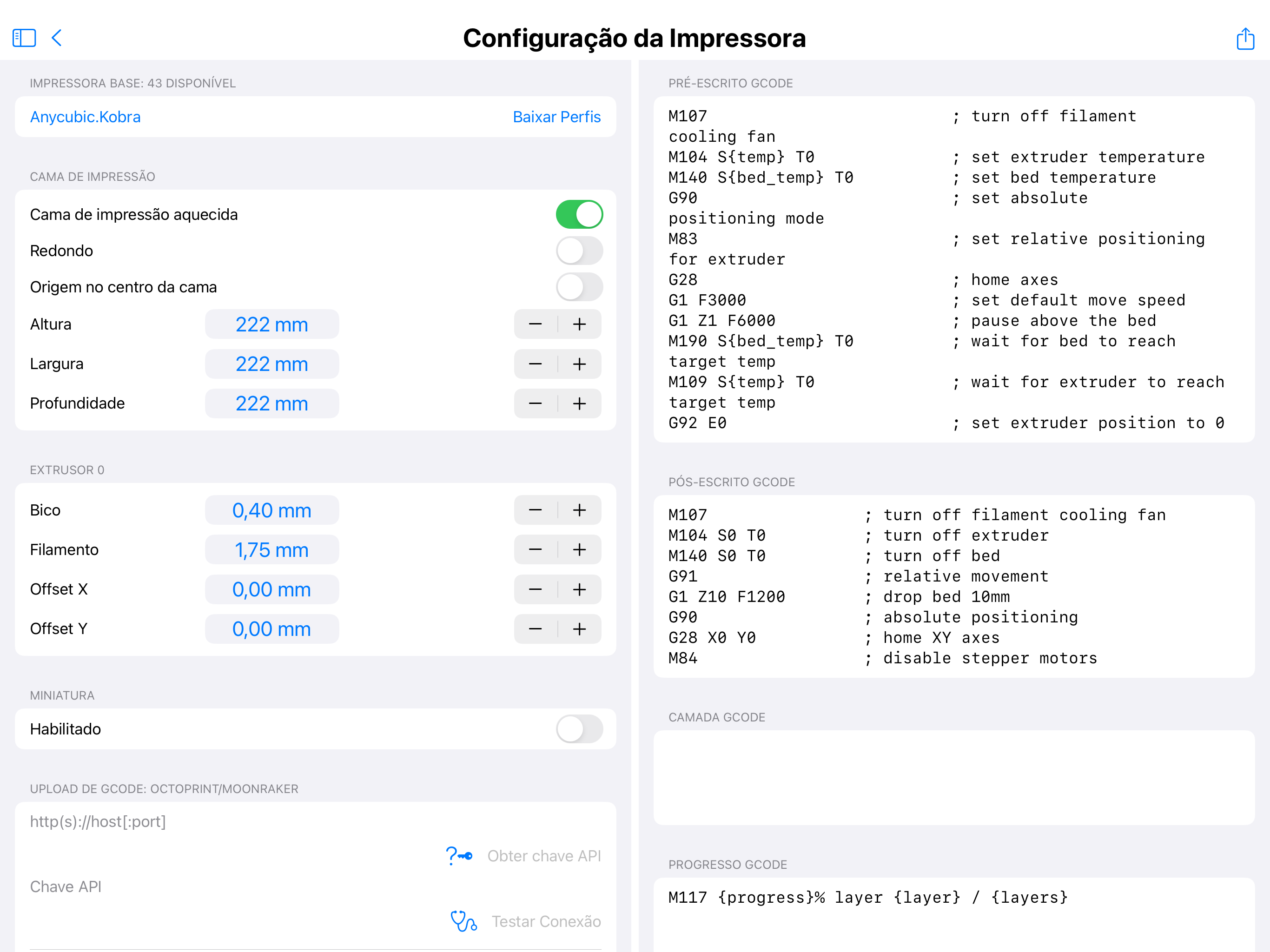Decrease Profundidade with minus button
Image resolution: width=1270 pixels, height=952 pixels.
coord(535,403)
